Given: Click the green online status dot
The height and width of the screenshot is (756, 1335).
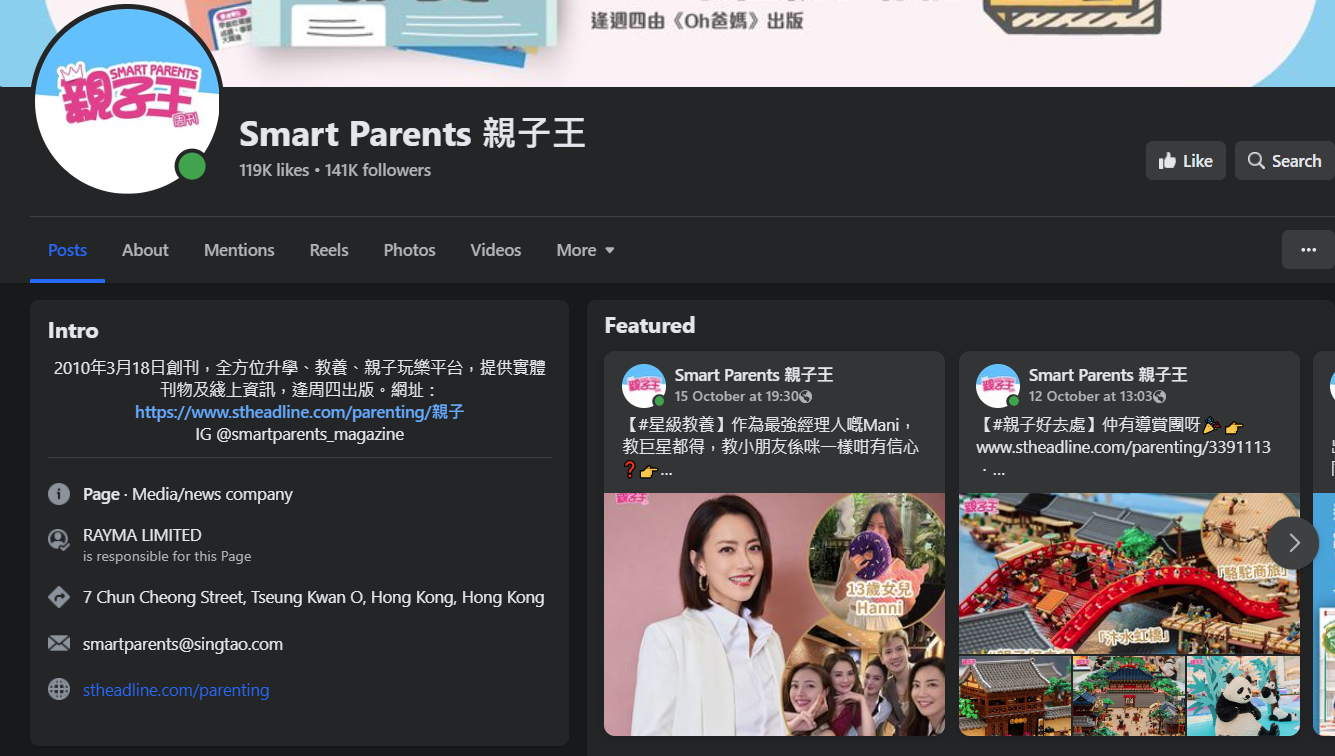Looking at the screenshot, I should (x=191, y=166).
